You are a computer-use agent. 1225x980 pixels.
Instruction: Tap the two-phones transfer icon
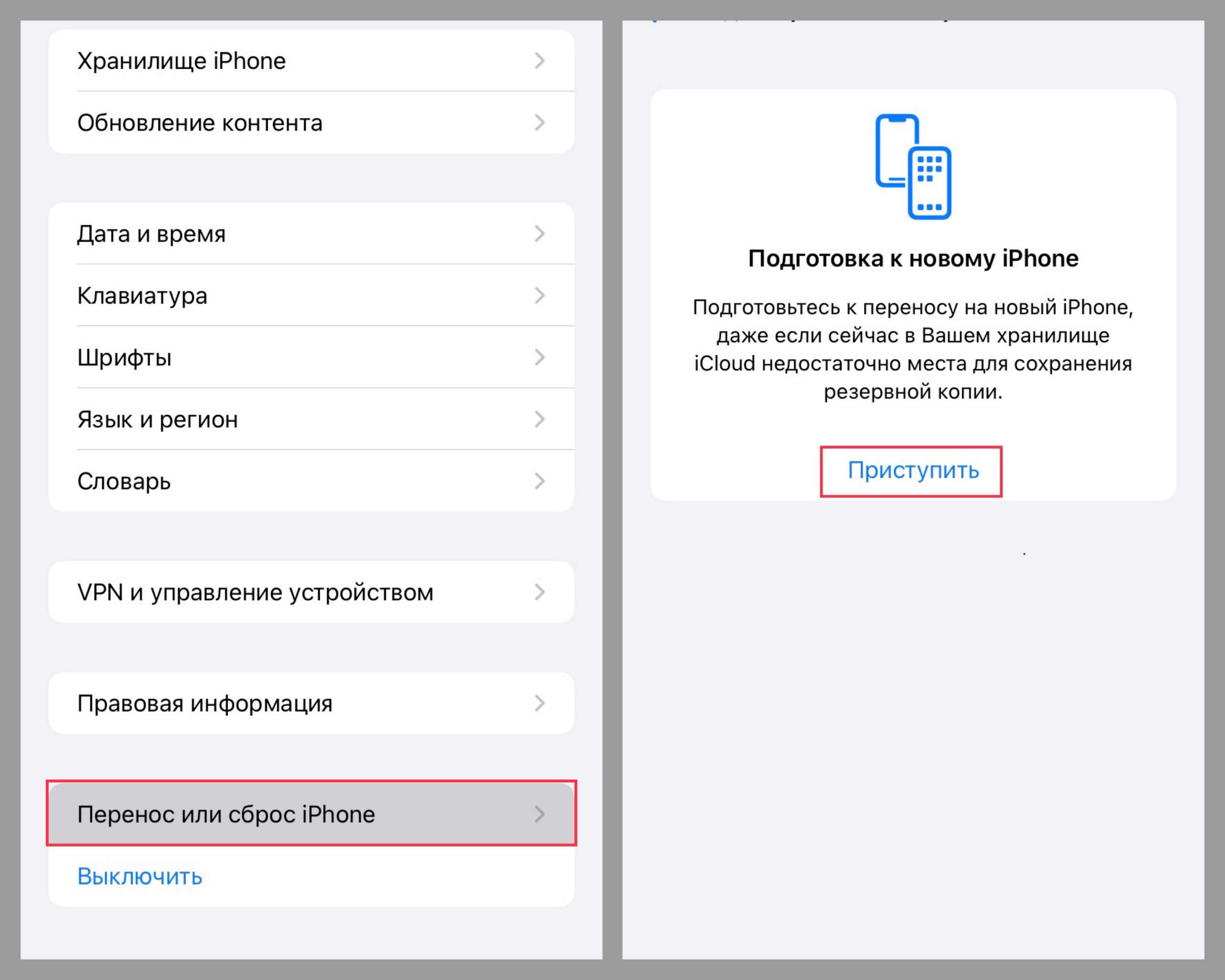(x=913, y=167)
